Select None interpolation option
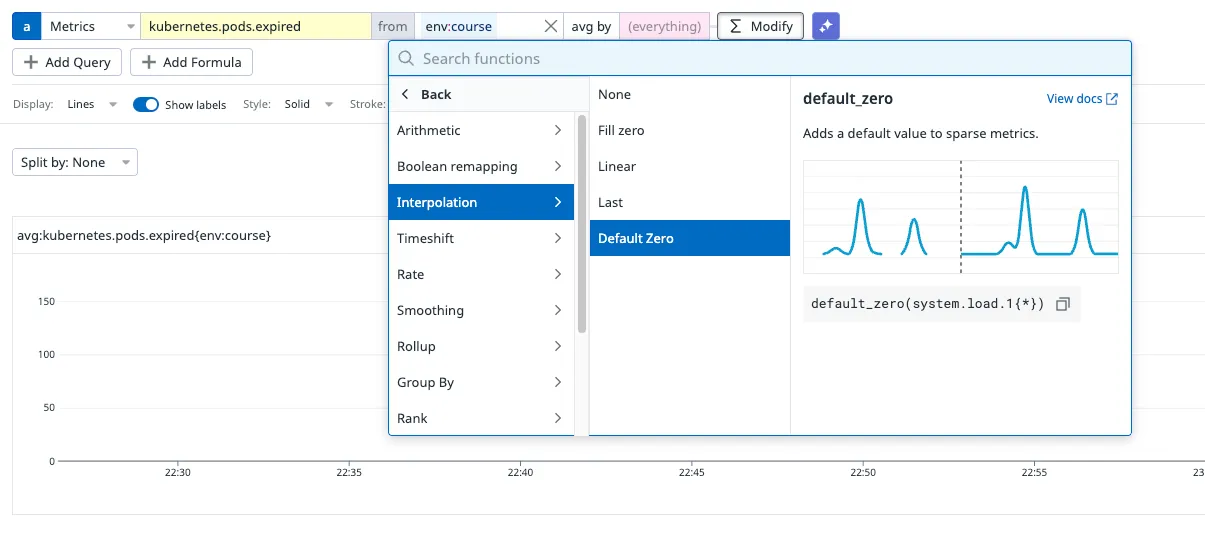 [x=690, y=94]
